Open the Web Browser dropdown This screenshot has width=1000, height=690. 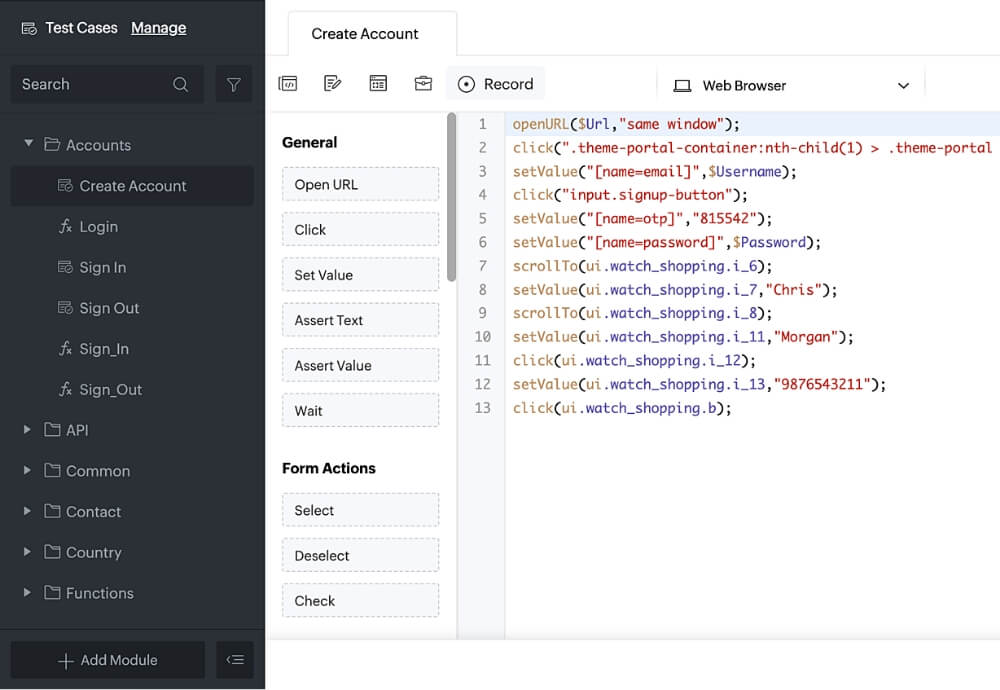791,86
